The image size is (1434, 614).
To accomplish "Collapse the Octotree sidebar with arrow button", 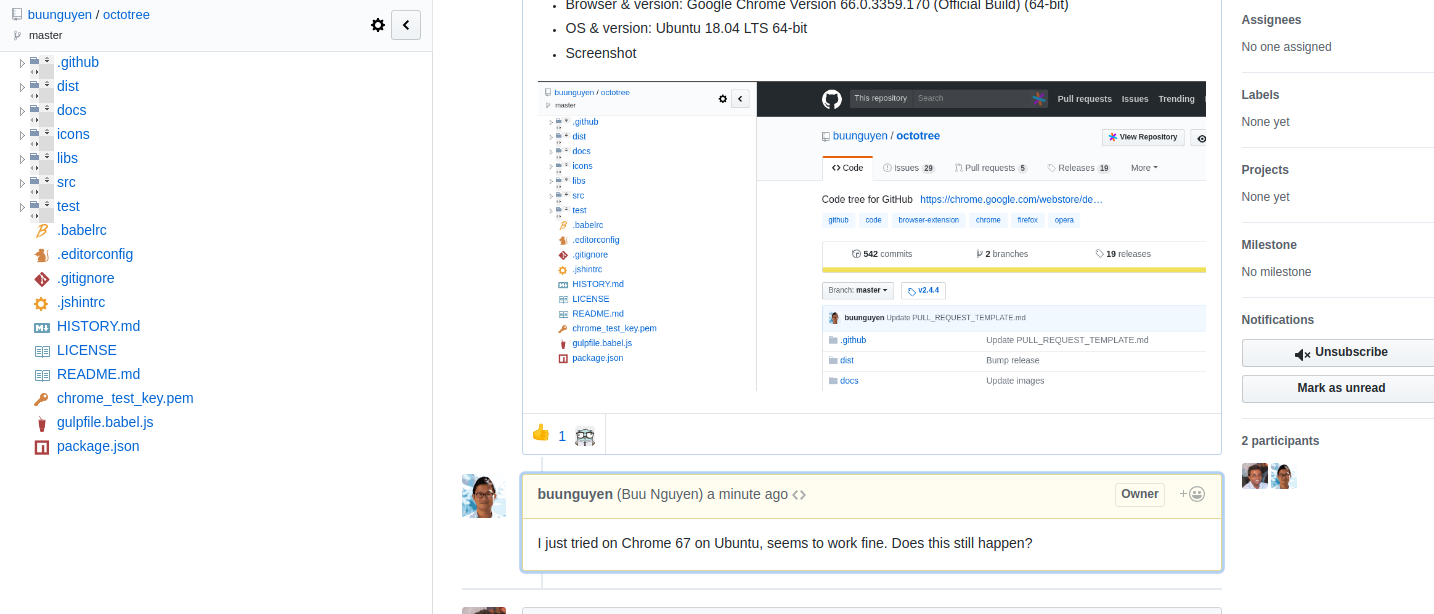I will pyautogui.click(x=406, y=25).
